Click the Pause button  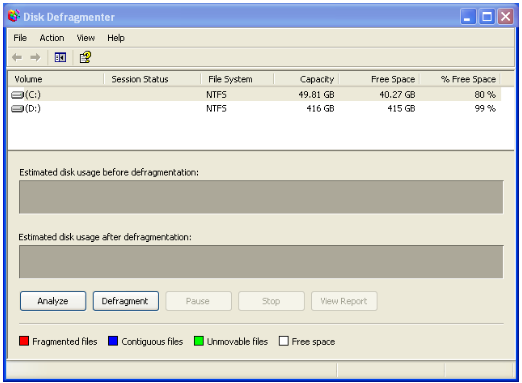click(x=198, y=301)
